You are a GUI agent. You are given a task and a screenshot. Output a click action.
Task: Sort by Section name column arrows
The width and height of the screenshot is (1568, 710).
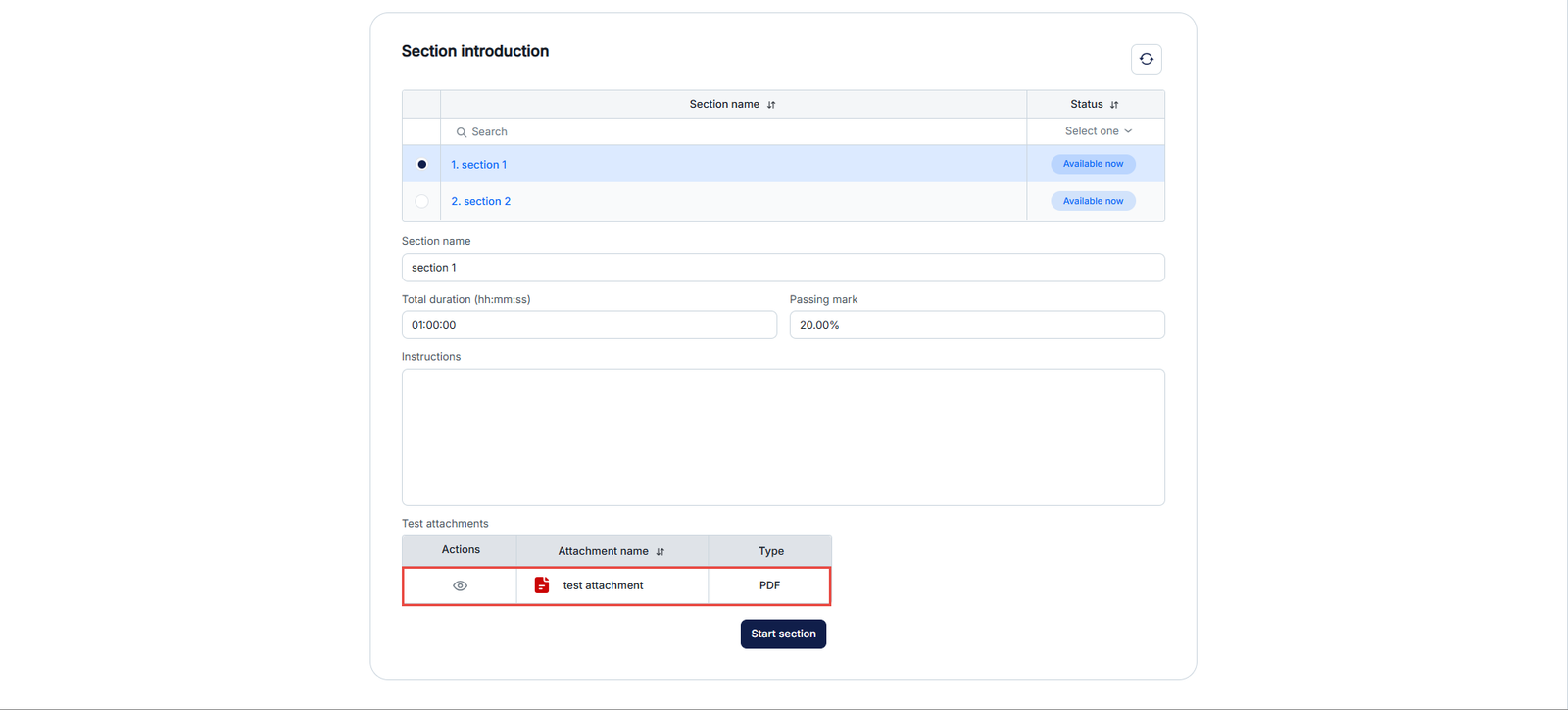(x=771, y=105)
